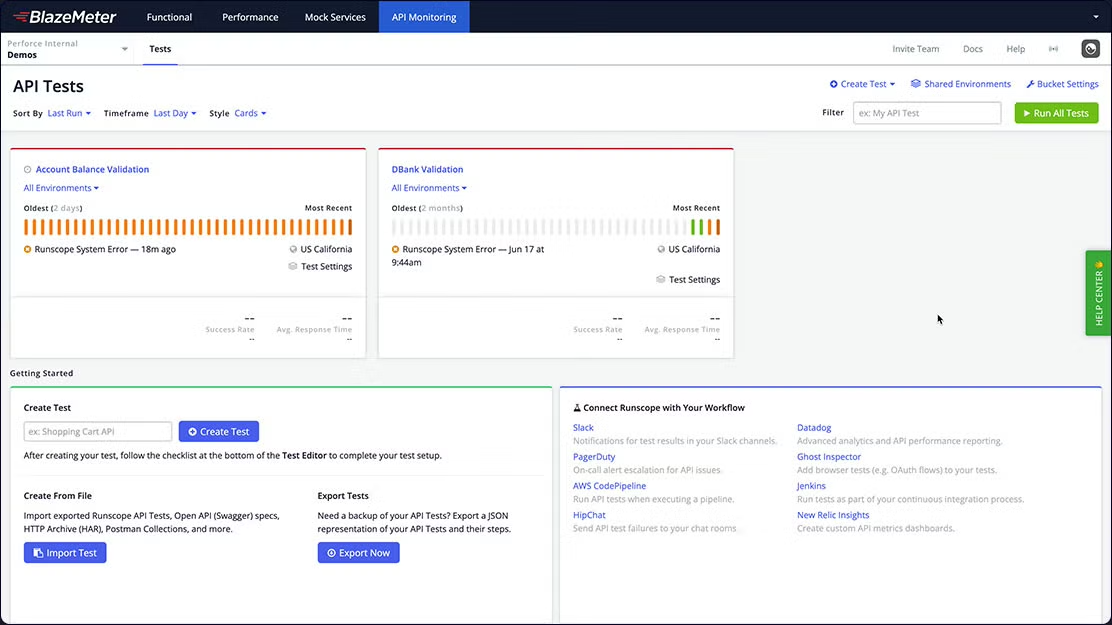Click location icon in DBank Validation card
1112x625 pixels.
[661, 249]
